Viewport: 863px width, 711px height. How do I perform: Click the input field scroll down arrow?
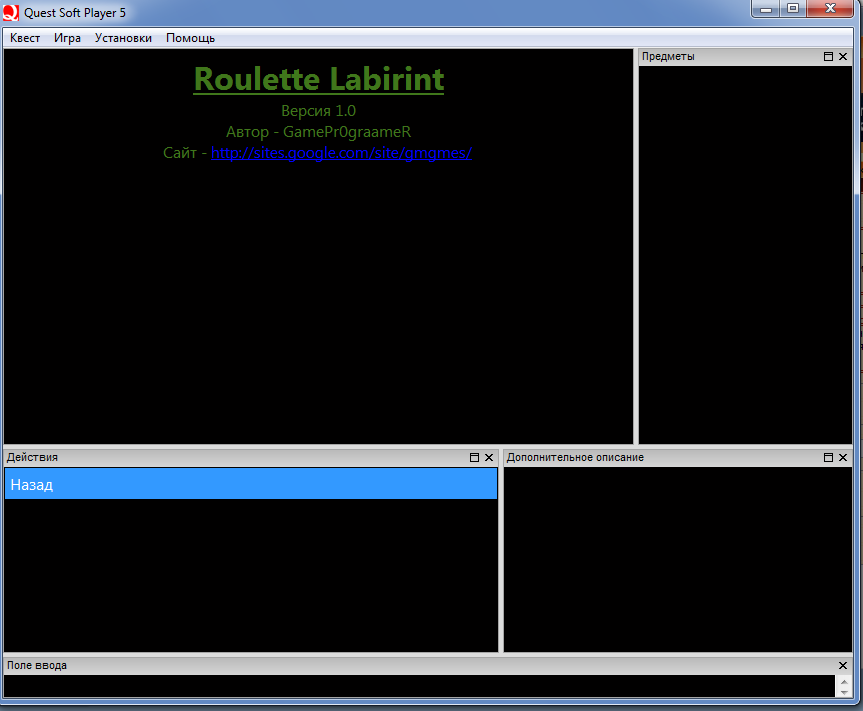844,692
